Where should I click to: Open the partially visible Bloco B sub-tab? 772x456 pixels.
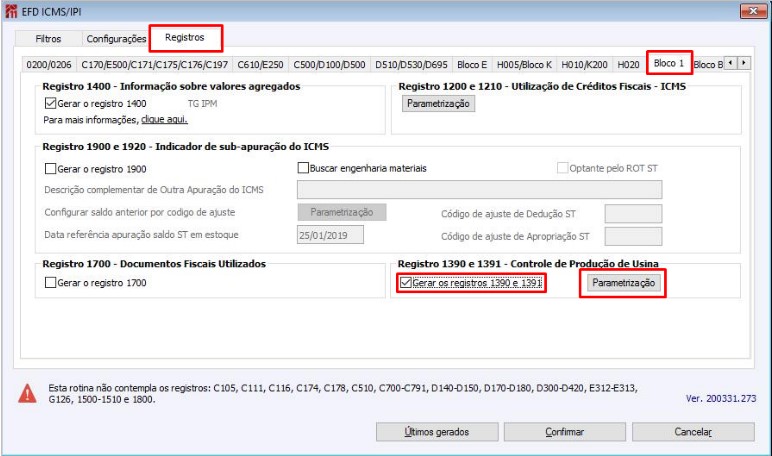pos(708,65)
